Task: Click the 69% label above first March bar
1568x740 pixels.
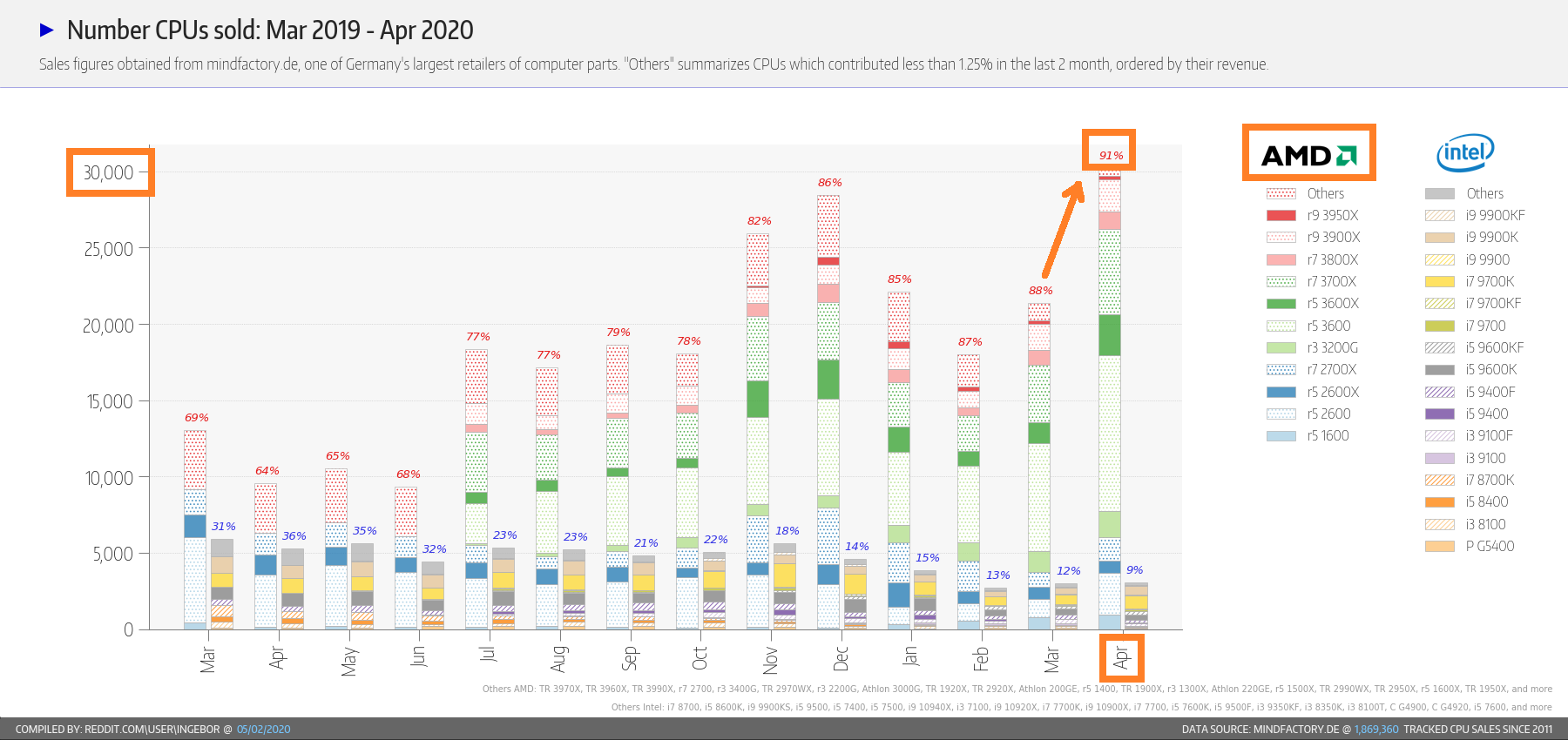Action: click(196, 418)
